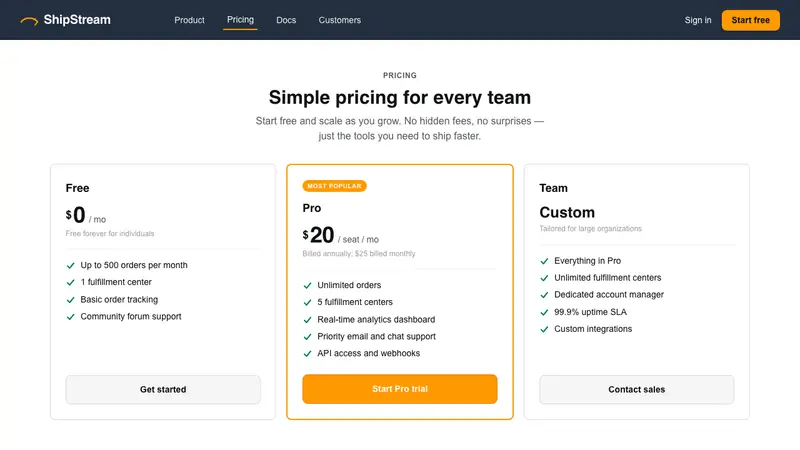800x450 pixels.
Task: Click checkmark beside Custom integrations
Action: click(x=544, y=329)
